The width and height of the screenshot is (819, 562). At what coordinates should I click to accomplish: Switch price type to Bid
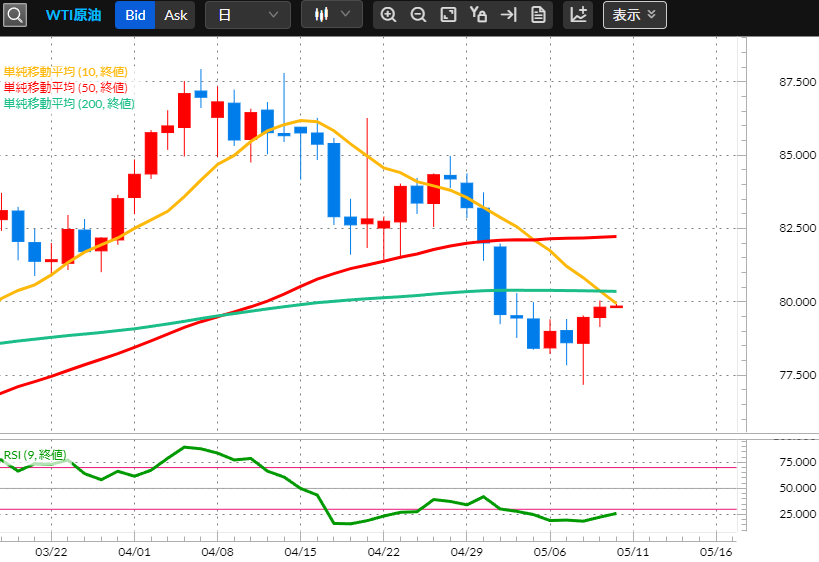(135, 15)
